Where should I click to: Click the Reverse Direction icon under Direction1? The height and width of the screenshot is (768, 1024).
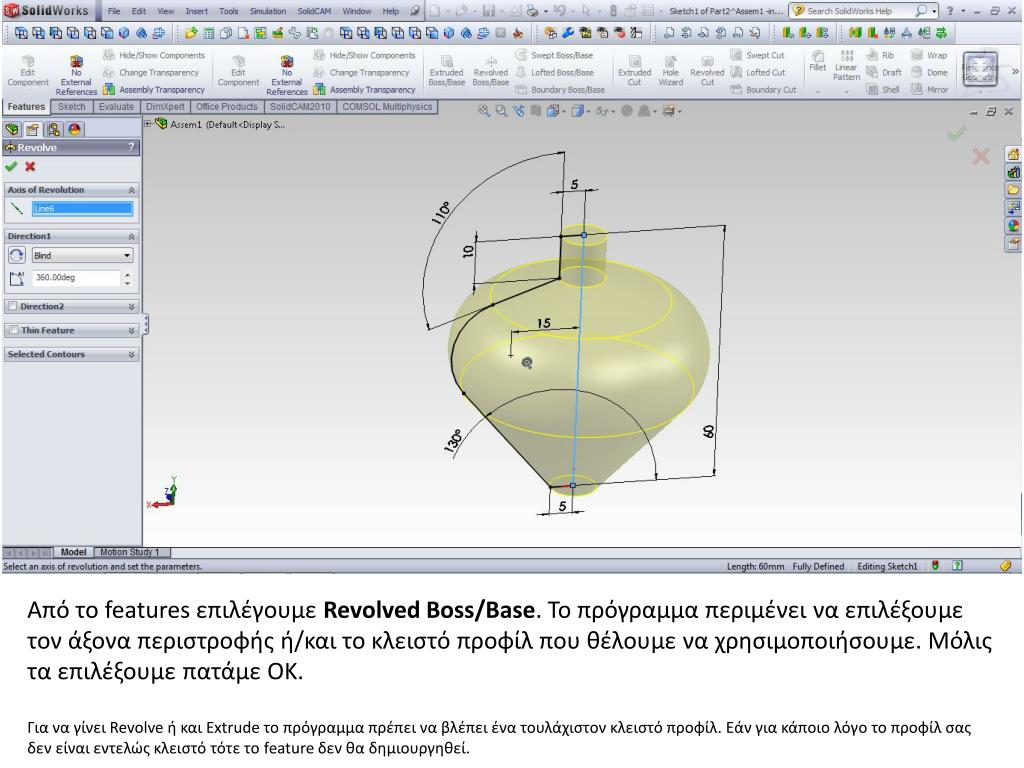coord(17,255)
